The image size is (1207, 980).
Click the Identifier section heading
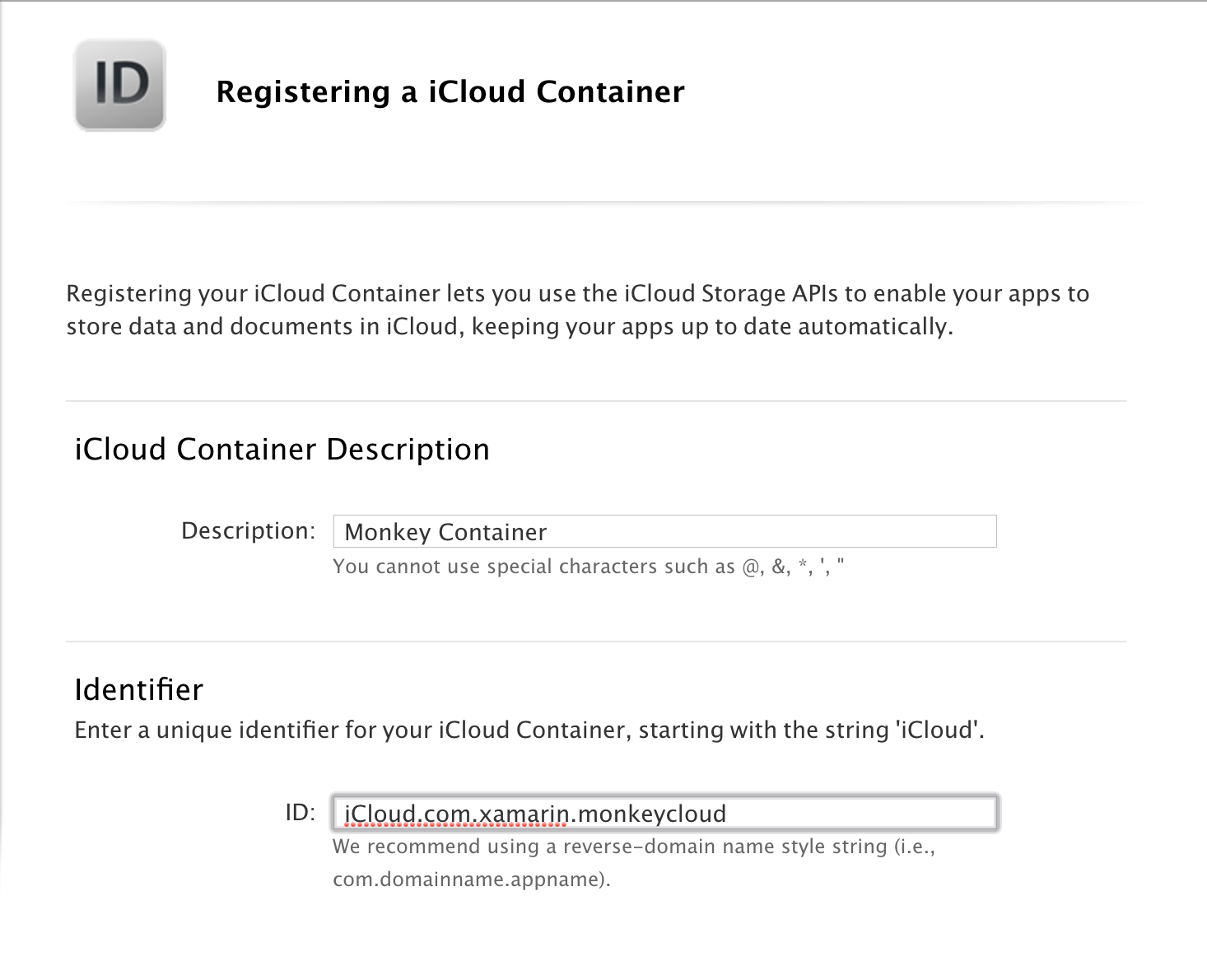138,689
